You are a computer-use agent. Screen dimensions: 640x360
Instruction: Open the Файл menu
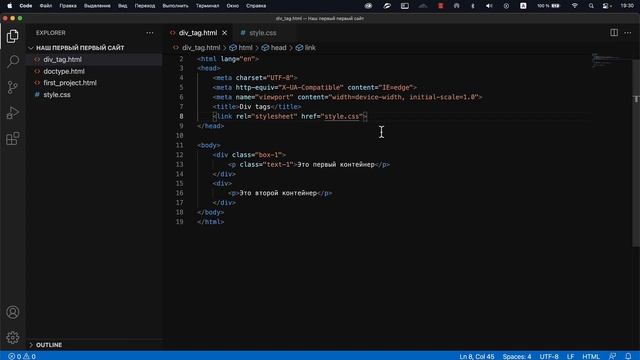46,6
